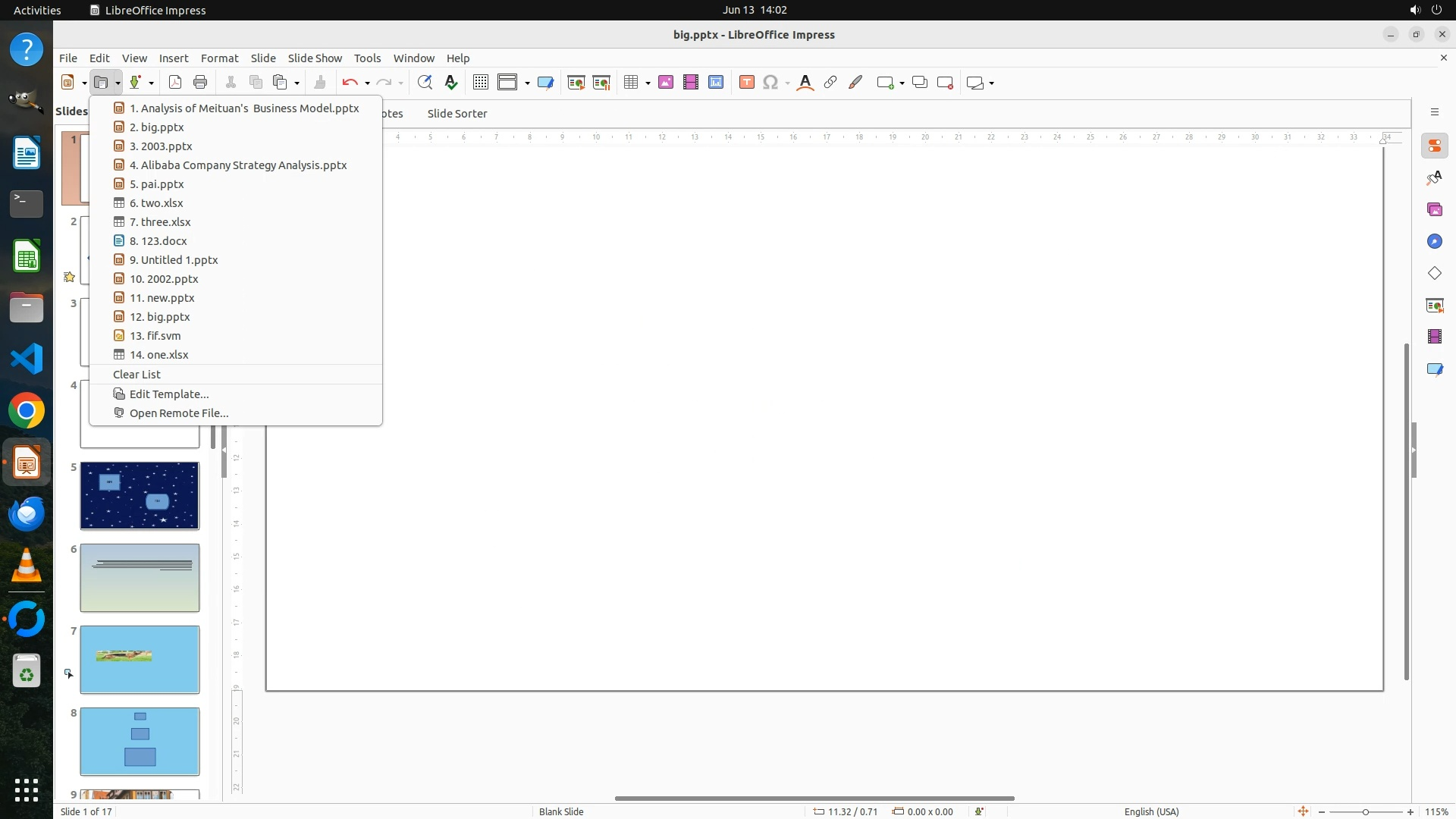This screenshot has width=1456, height=819.
Task: Click Start from First Slide icon
Action: (576, 83)
